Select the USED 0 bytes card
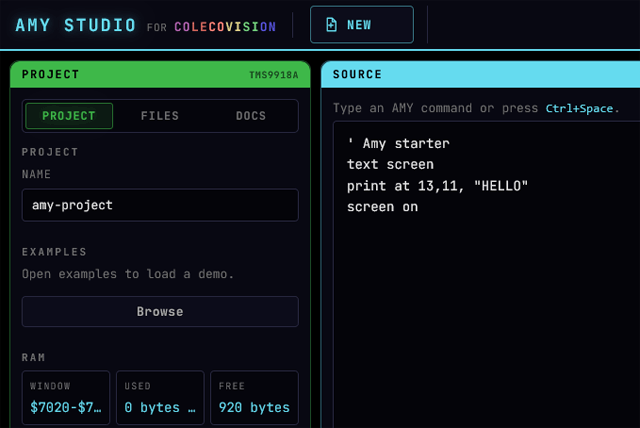Screen dimensions: 640x428 tap(160, 398)
